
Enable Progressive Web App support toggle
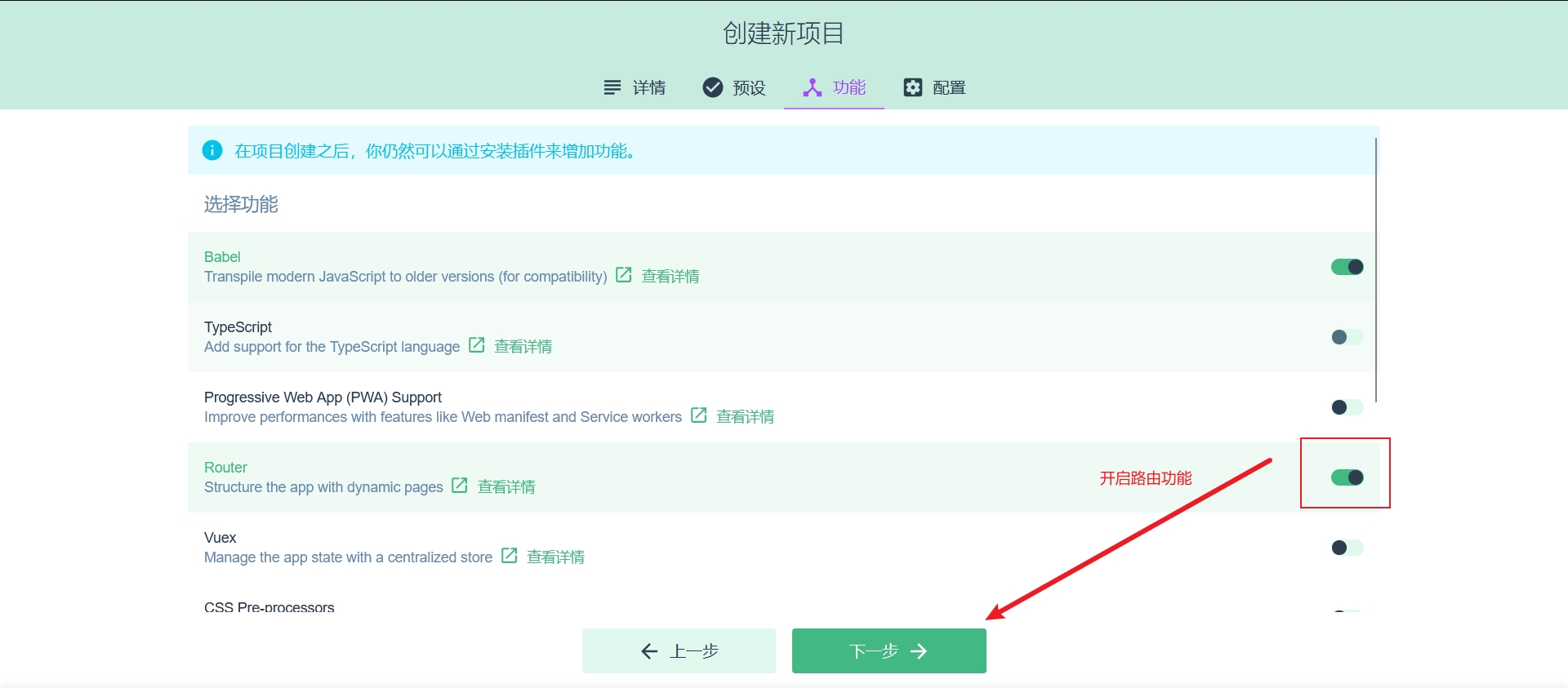pyautogui.click(x=1347, y=407)
